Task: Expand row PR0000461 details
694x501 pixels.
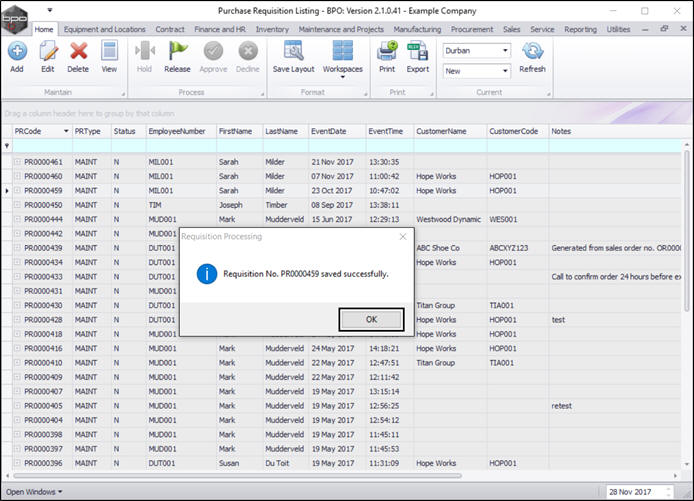Action: click(x=17, y=162)
